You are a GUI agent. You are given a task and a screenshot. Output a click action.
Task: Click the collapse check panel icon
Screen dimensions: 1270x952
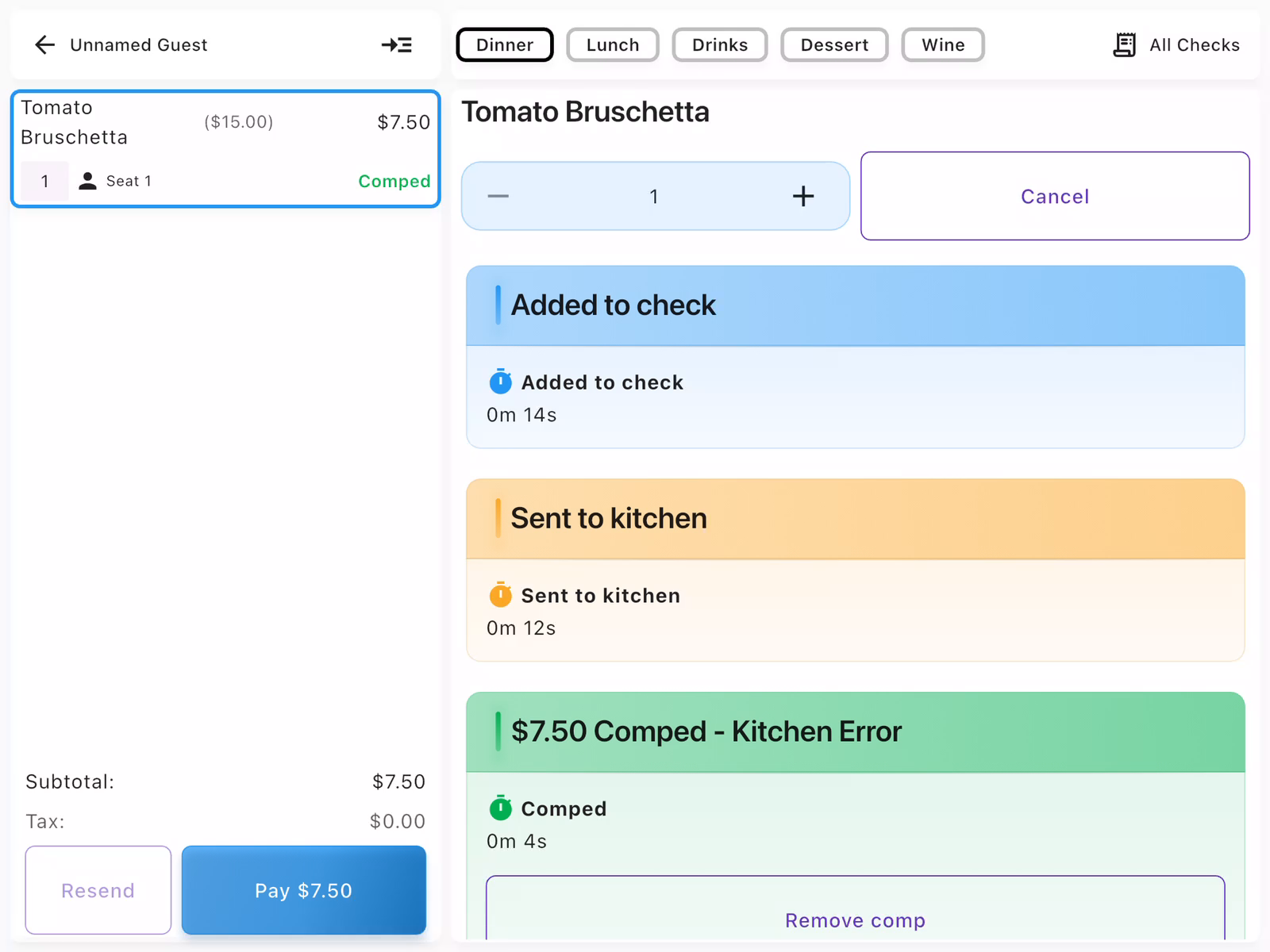(x=396, y=45)
